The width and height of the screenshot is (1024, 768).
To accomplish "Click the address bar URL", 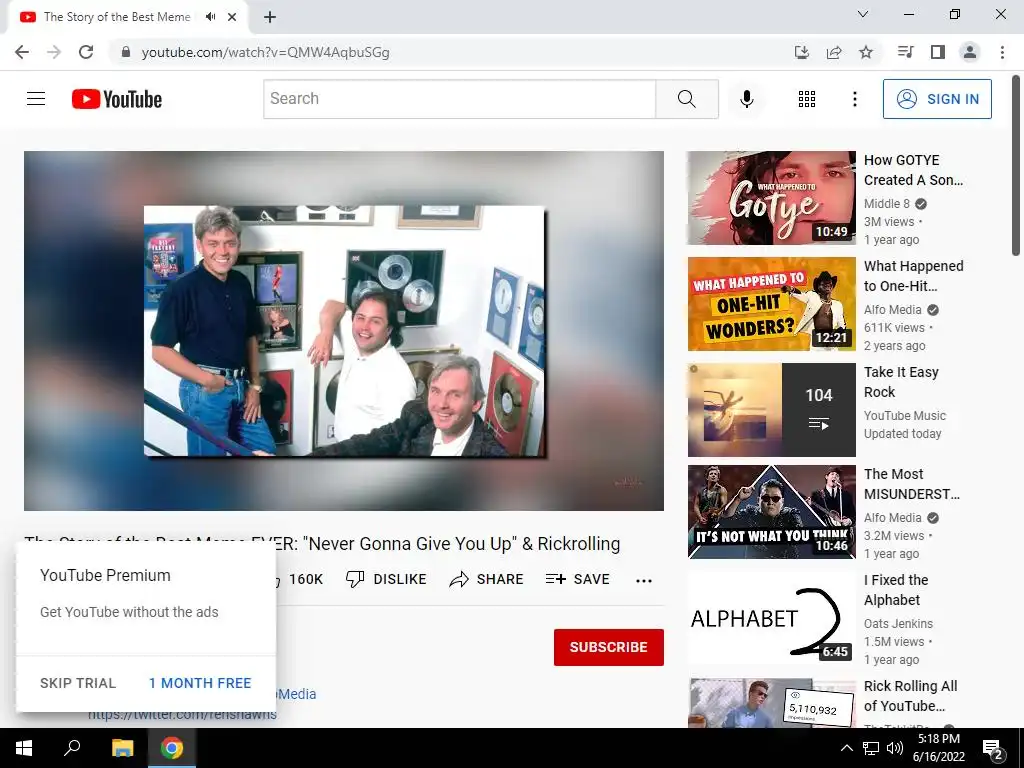I will (265, 52).
